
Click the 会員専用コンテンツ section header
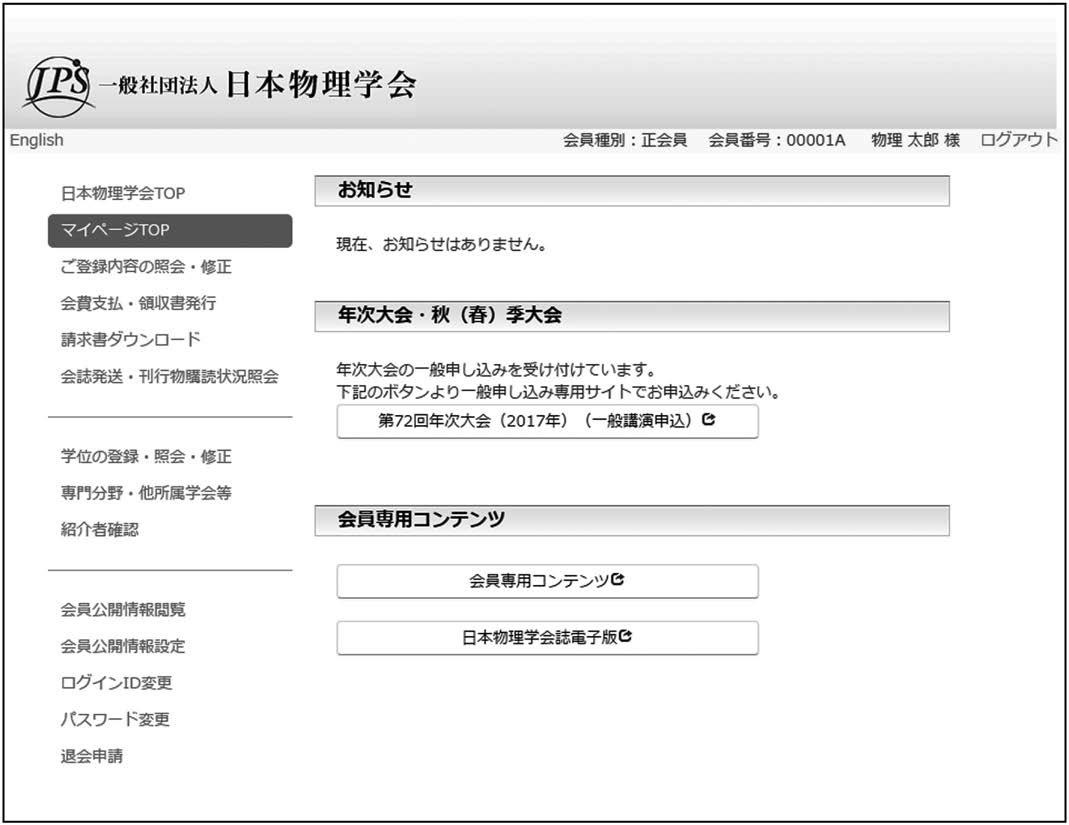(632, 521)
